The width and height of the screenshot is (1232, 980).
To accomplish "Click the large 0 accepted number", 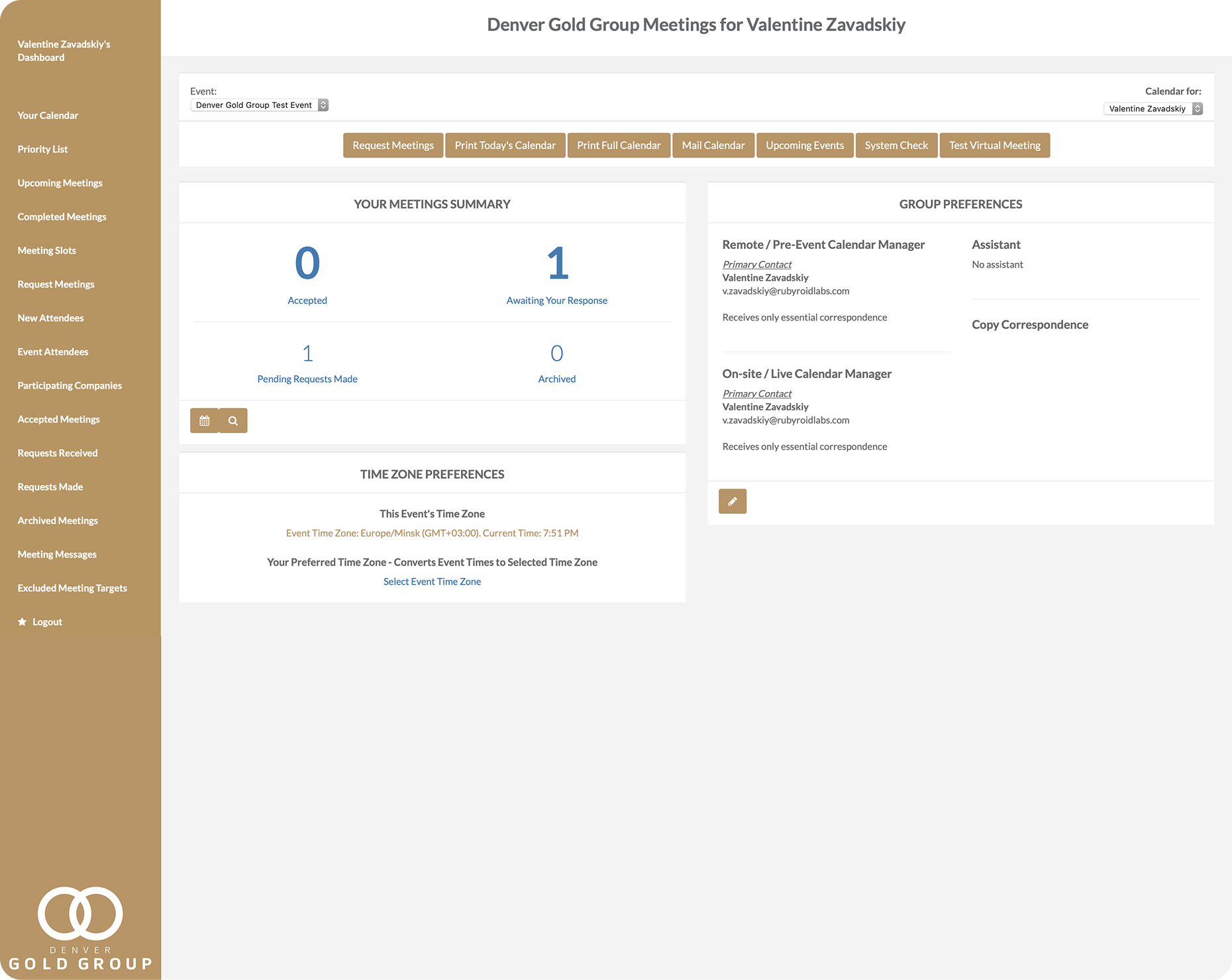I will click(x=307, y=264).
